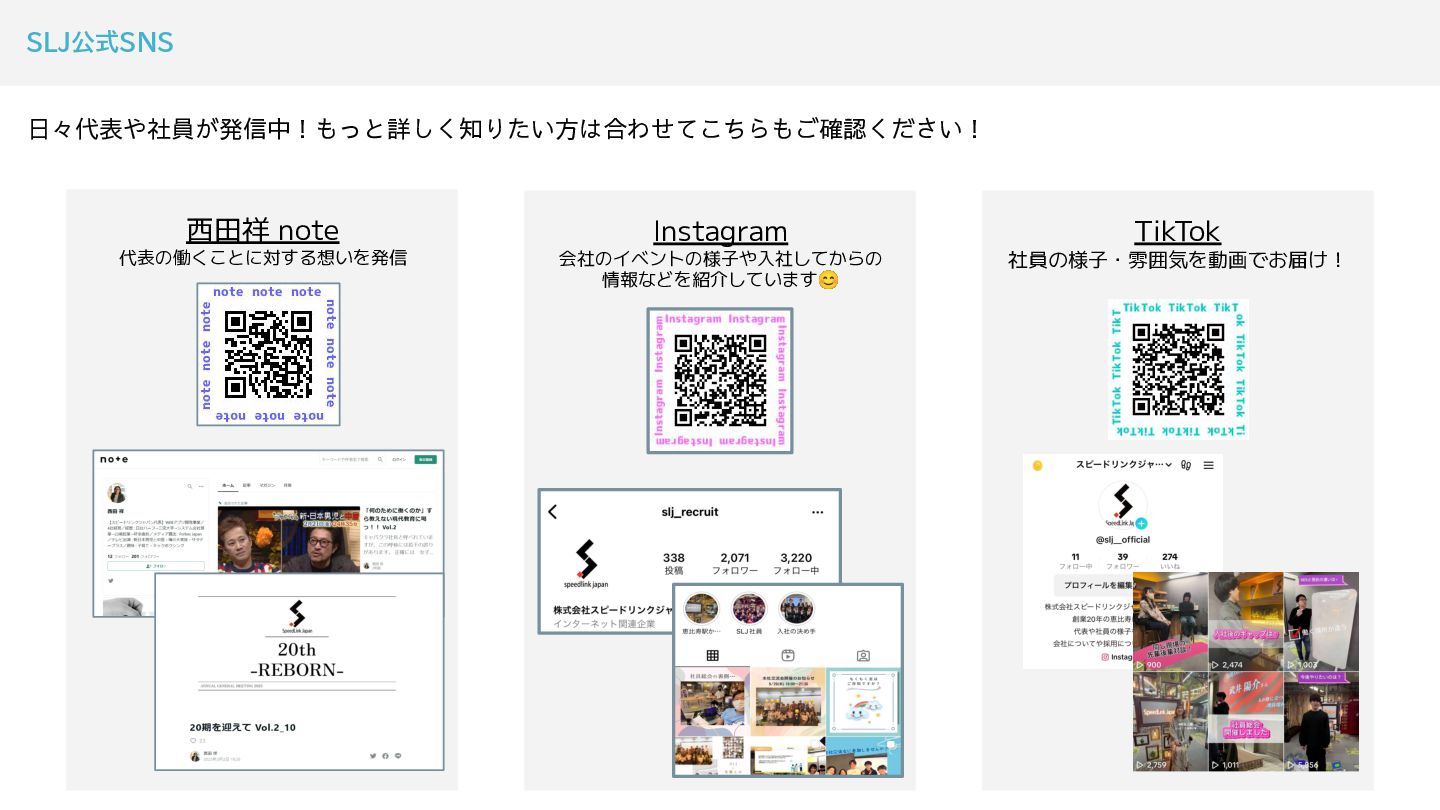Image resolution: width=1440 pixels, height=810 pixels.
Task: Click the footprints icon on TikTok header
Action: click(1186, 465)
